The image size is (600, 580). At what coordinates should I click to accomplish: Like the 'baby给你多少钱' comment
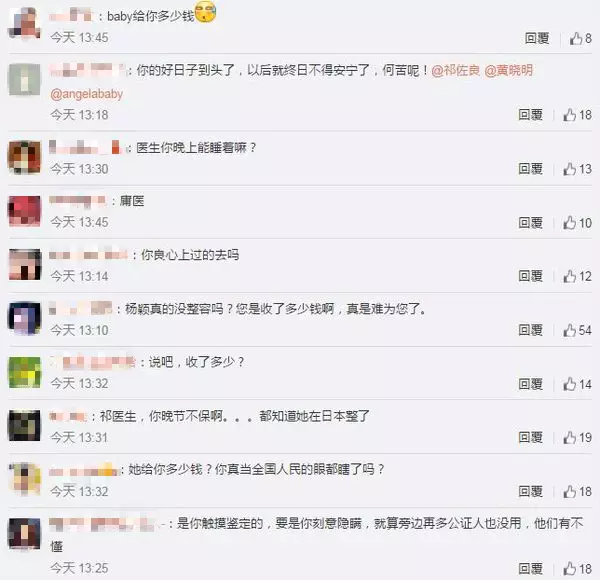pyautogui.click(x=580, y=38)
